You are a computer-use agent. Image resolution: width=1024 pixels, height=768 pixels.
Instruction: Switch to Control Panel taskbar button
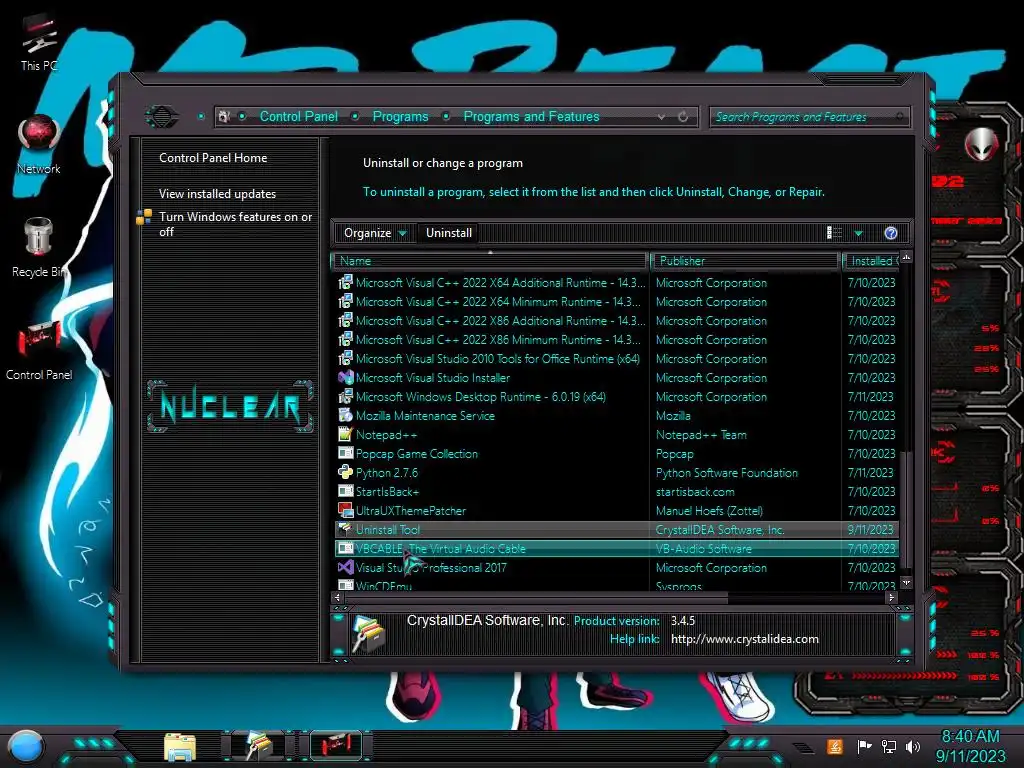(x=335, y=745)
